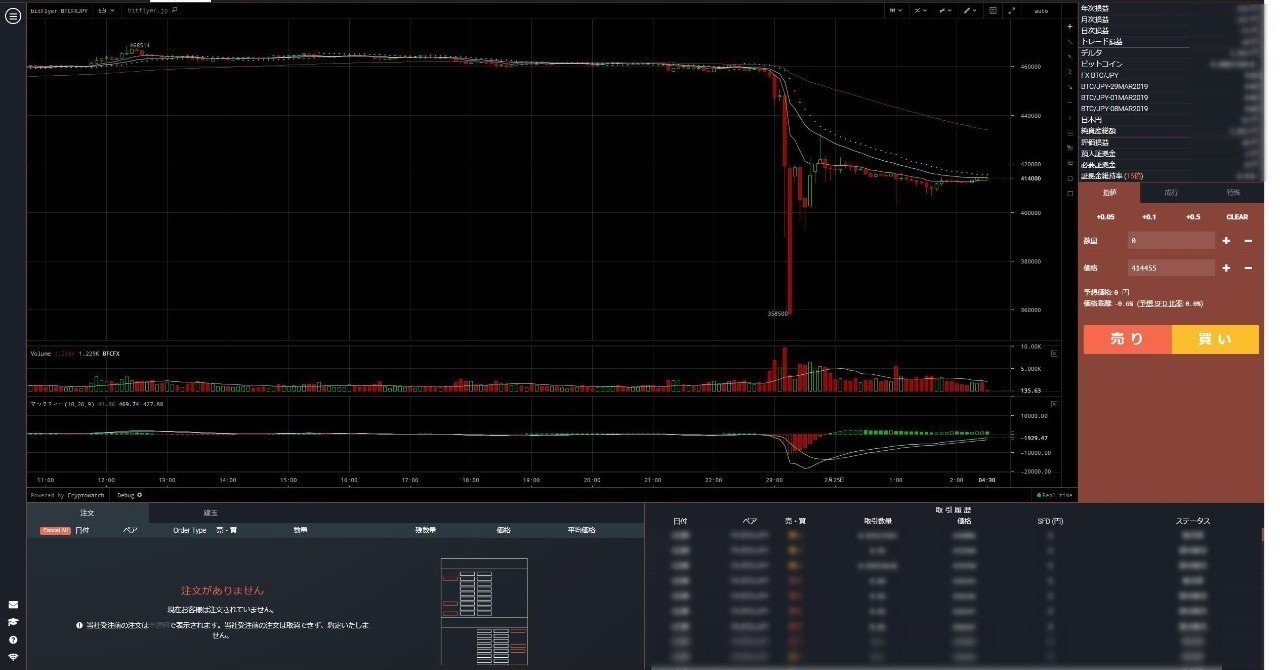Close the Volume indicator panel
This screenshot has height=670, width=1280.
coord(1053,354)
